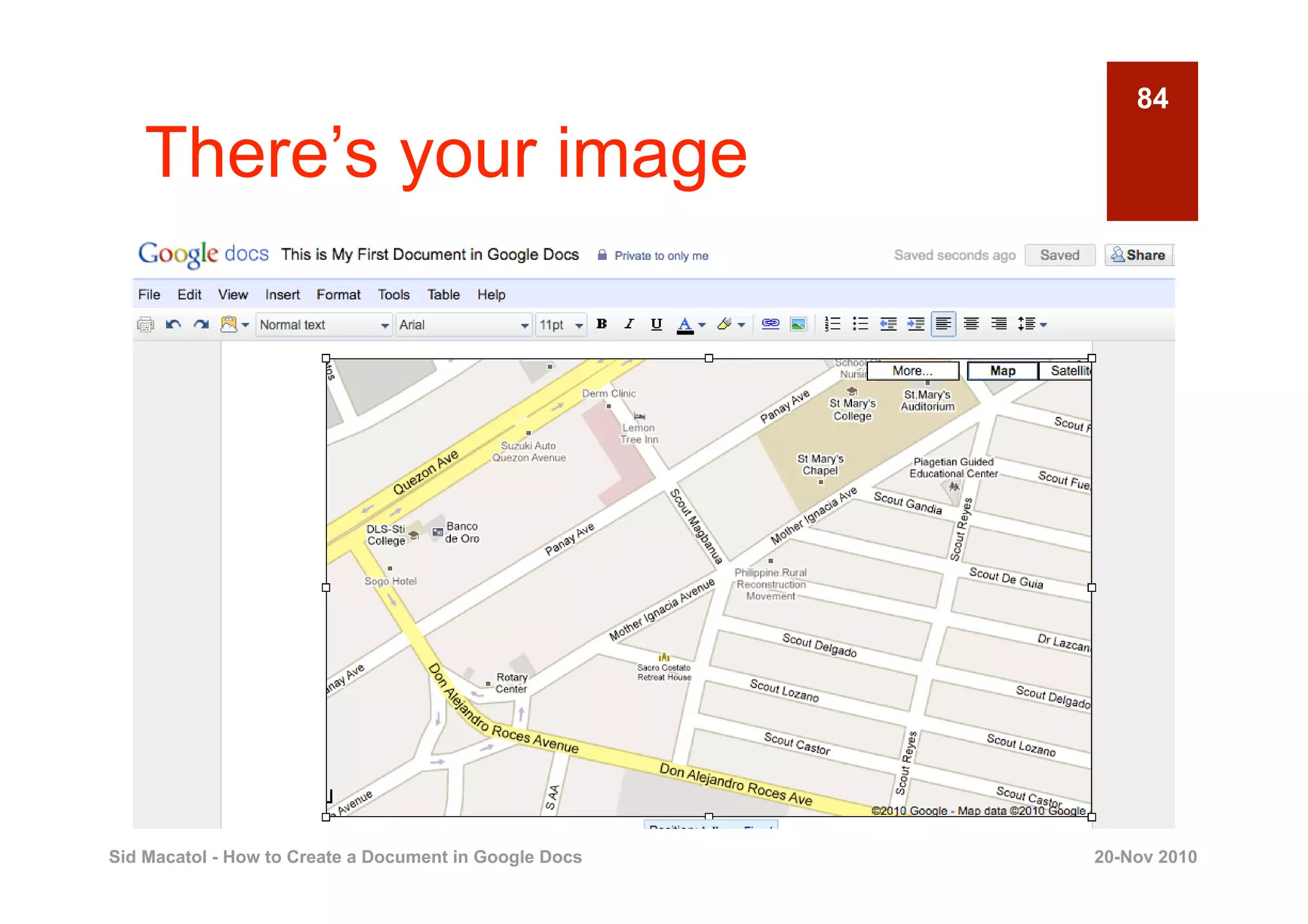Open the Arial font dropdown
The width and height of the screenshot is (1308, 924).
pyautogui.click(x=464, y=325)
